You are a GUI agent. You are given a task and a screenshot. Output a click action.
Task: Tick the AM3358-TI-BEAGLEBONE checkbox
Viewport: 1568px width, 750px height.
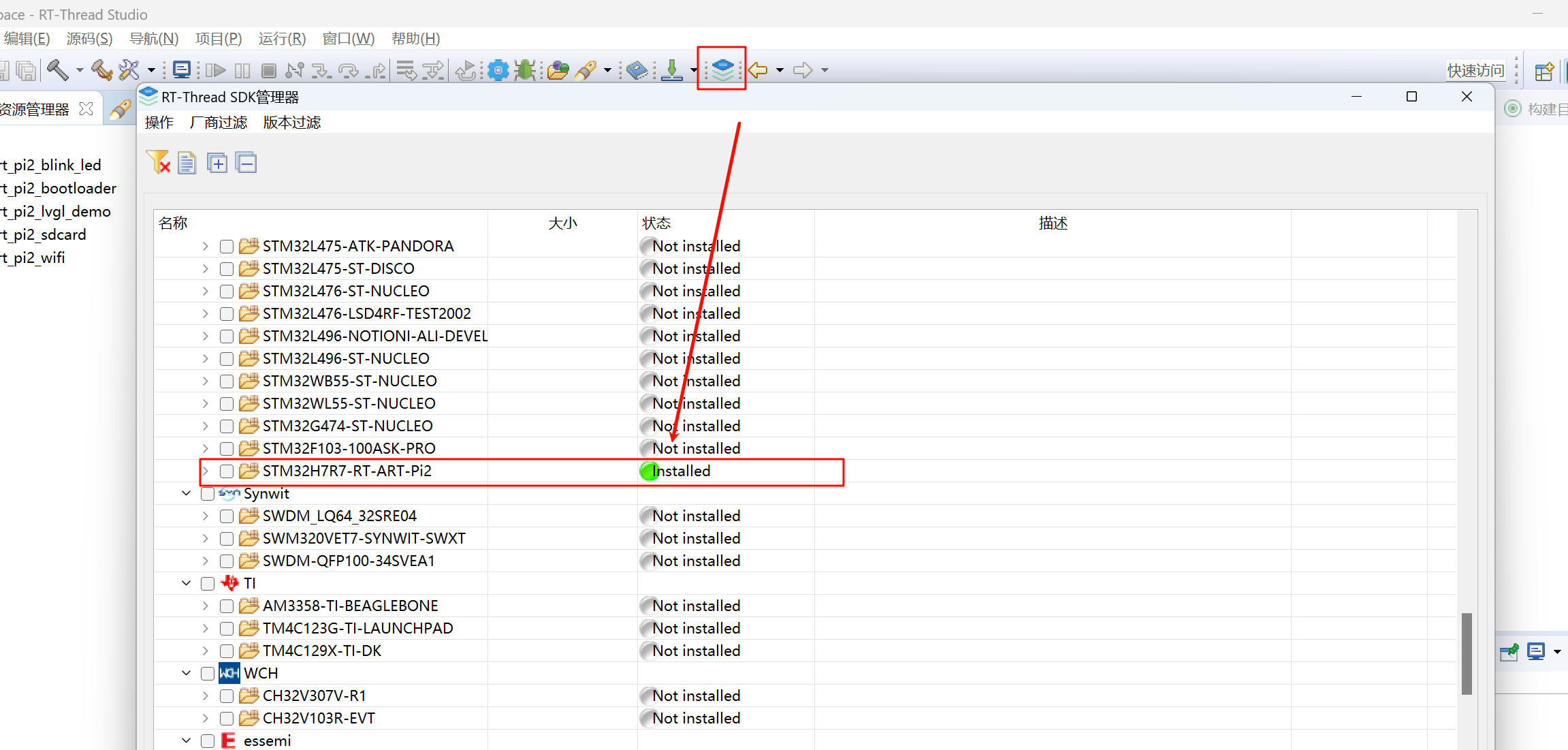tap(227, 606)
